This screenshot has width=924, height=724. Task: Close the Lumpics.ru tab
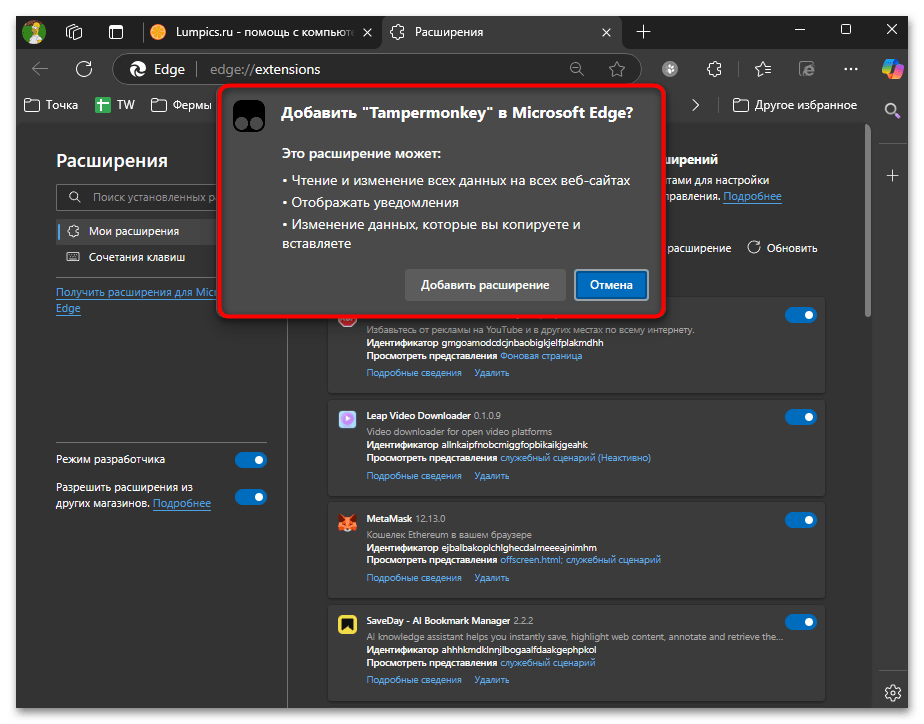[x=367, y=32]
